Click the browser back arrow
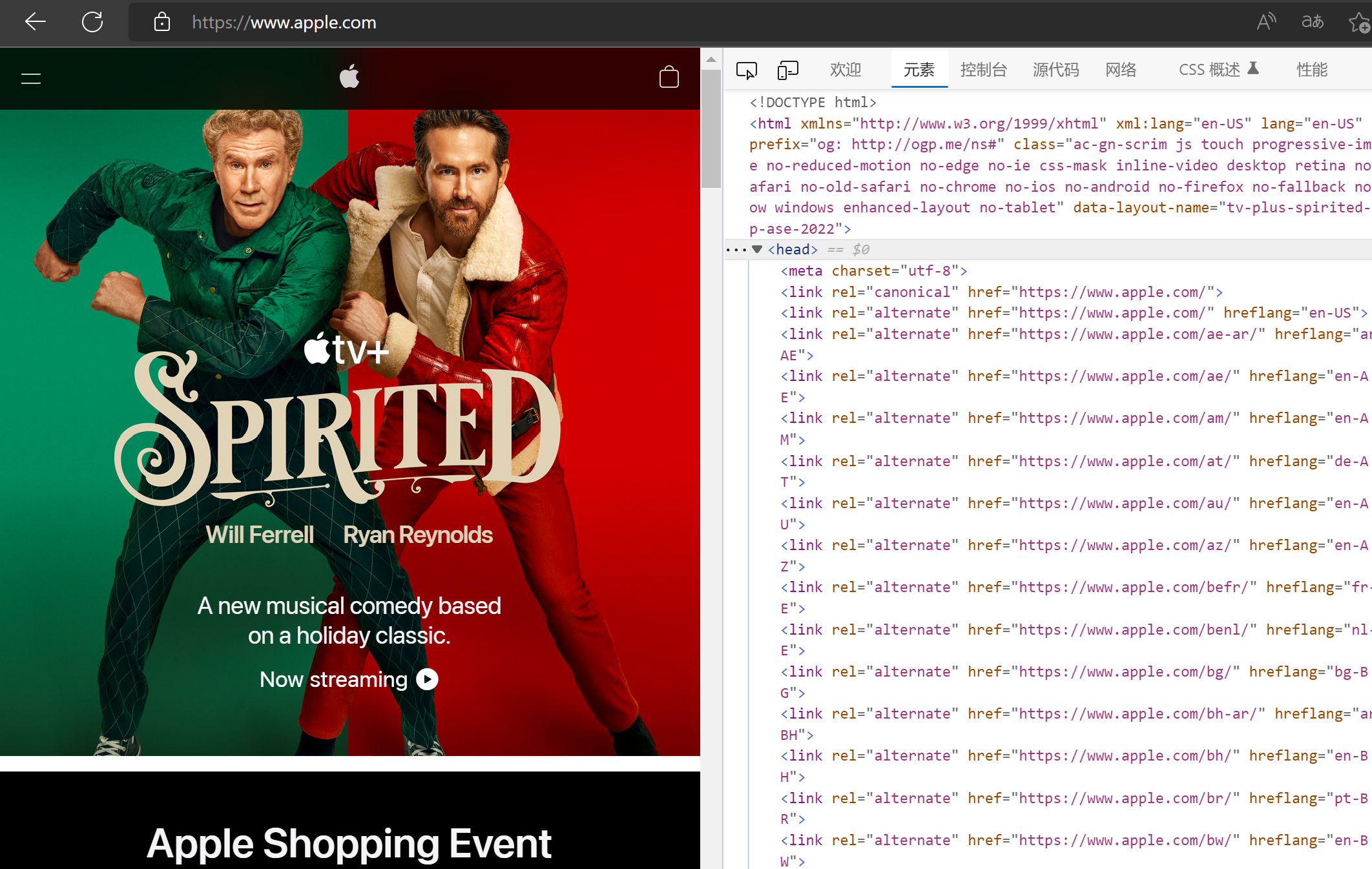This screenshot has height=869, width=1372. [x=35, y=22]
